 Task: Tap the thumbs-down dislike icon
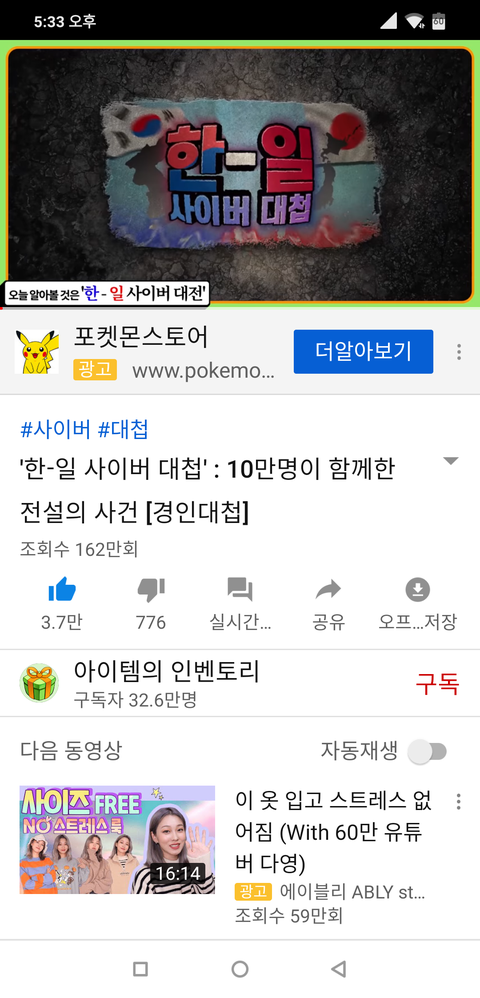(151, 590)
